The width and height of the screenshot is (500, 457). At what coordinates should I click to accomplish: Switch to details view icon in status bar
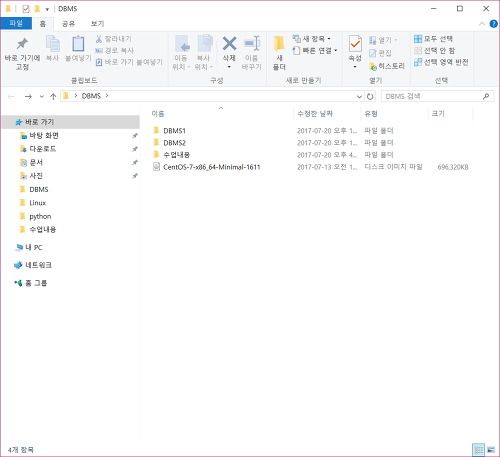pyautogui.click(x=478, y=450)
